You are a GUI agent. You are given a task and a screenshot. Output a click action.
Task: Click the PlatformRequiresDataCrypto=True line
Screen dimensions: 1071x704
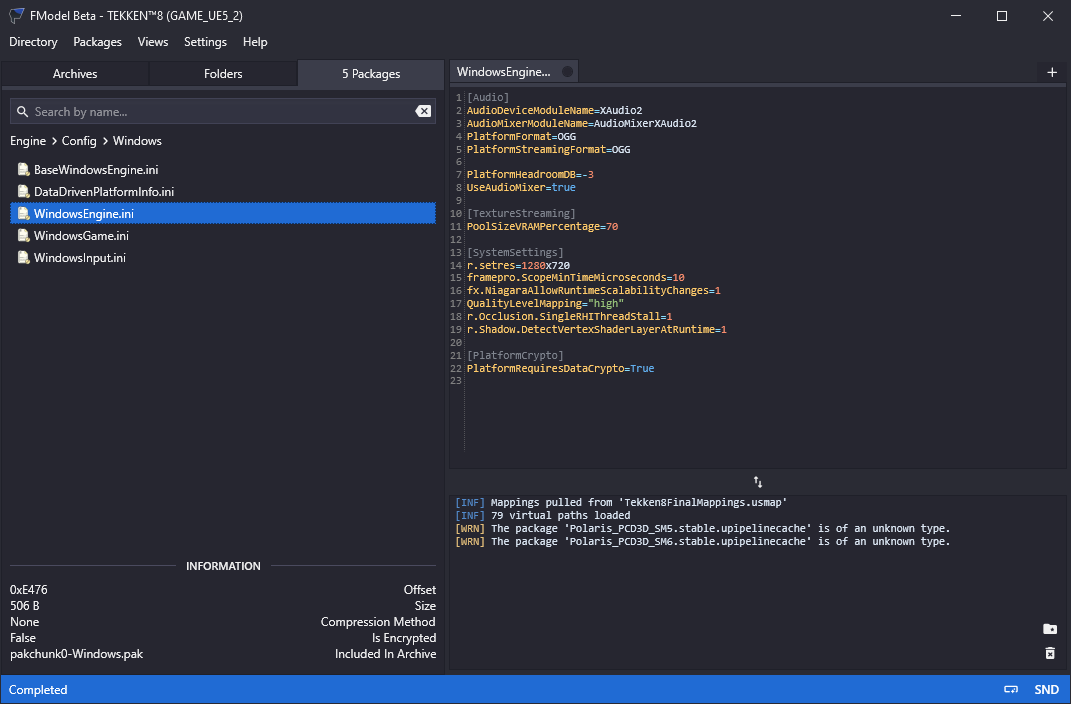pyautogui.click(x=560, y=369)
